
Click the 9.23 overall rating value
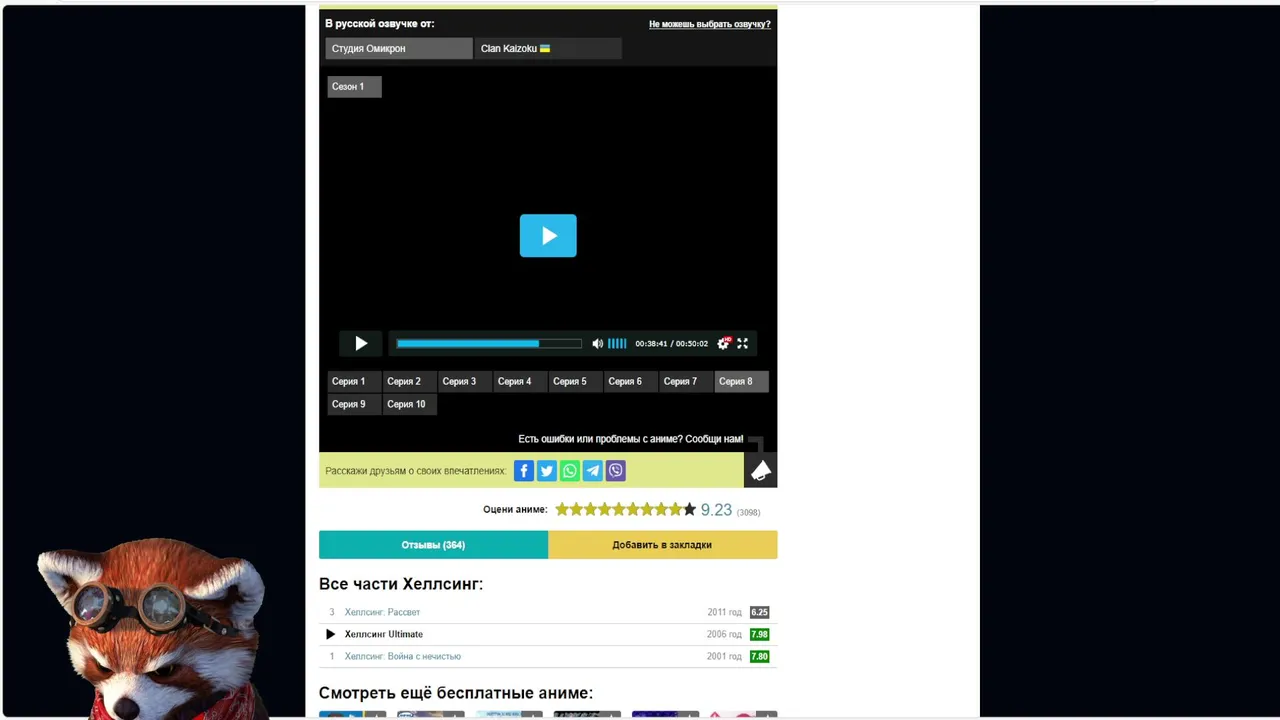tap(716, 510)
